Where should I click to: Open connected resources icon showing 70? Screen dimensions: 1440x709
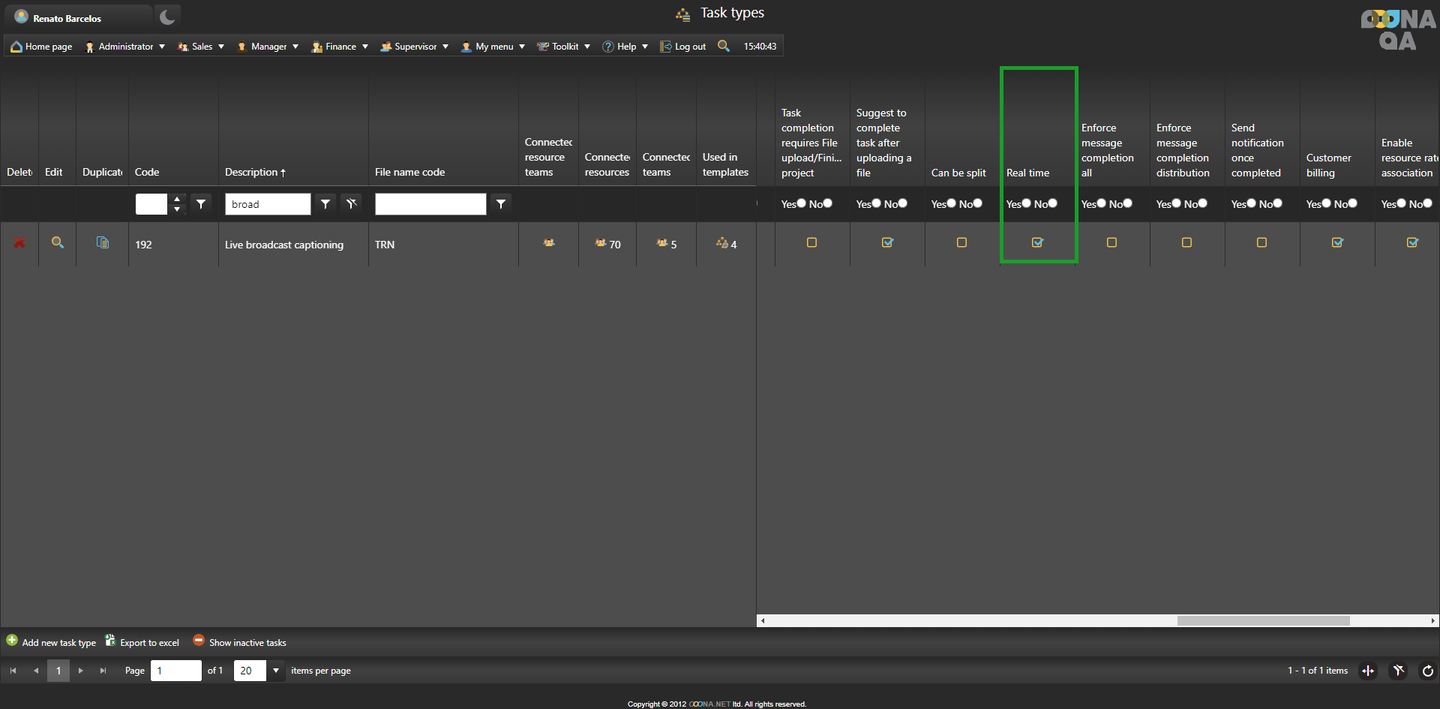click(x=601, y=244)
